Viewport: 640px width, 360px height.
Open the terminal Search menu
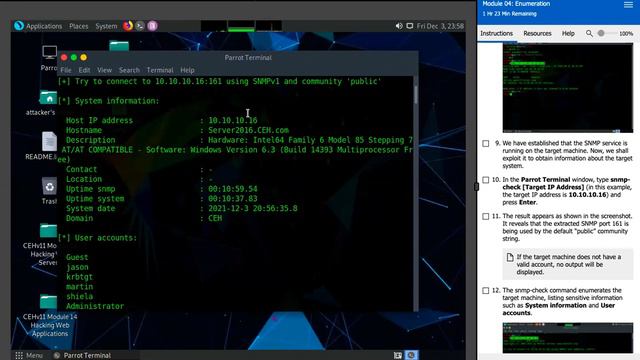[x=129, y=70]
